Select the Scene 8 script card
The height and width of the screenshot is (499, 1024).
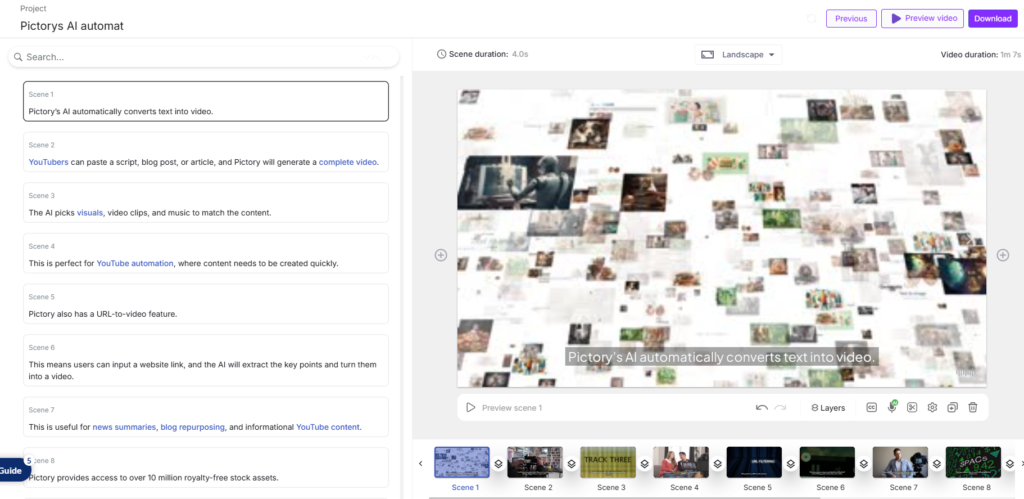click(x=206, y=468)
